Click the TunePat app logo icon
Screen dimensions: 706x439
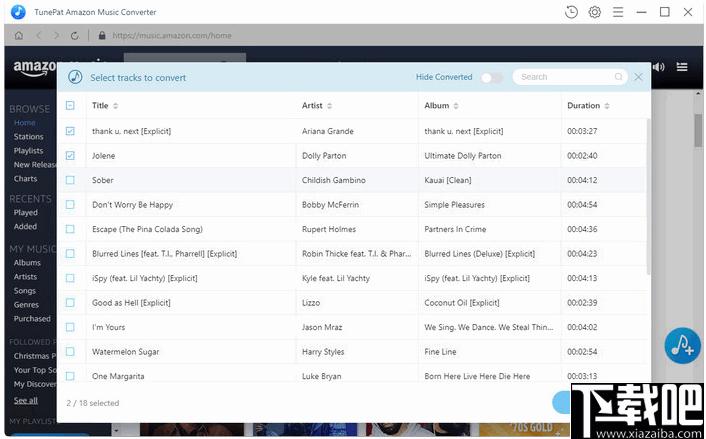pos(18,12)
